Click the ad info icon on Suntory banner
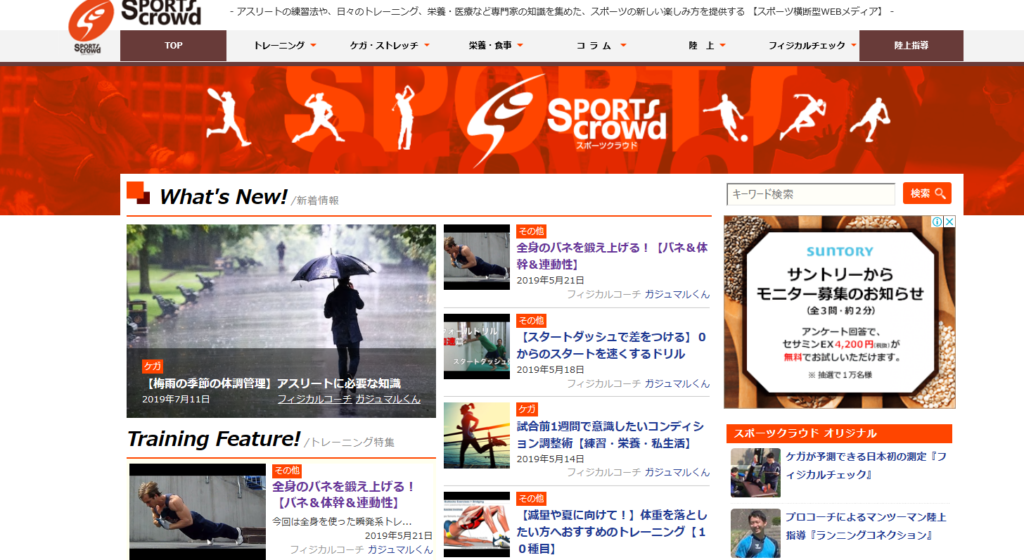The image size is (1024, 560). (937, 222)
